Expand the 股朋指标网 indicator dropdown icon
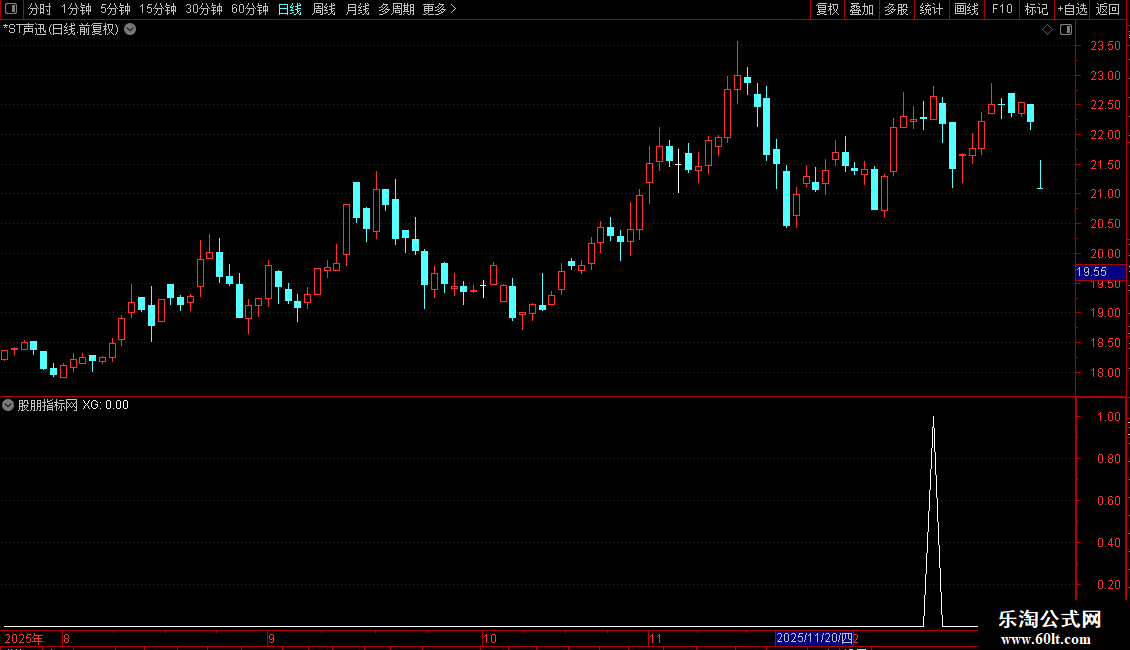1130x650 pixels. pos(8,405)
